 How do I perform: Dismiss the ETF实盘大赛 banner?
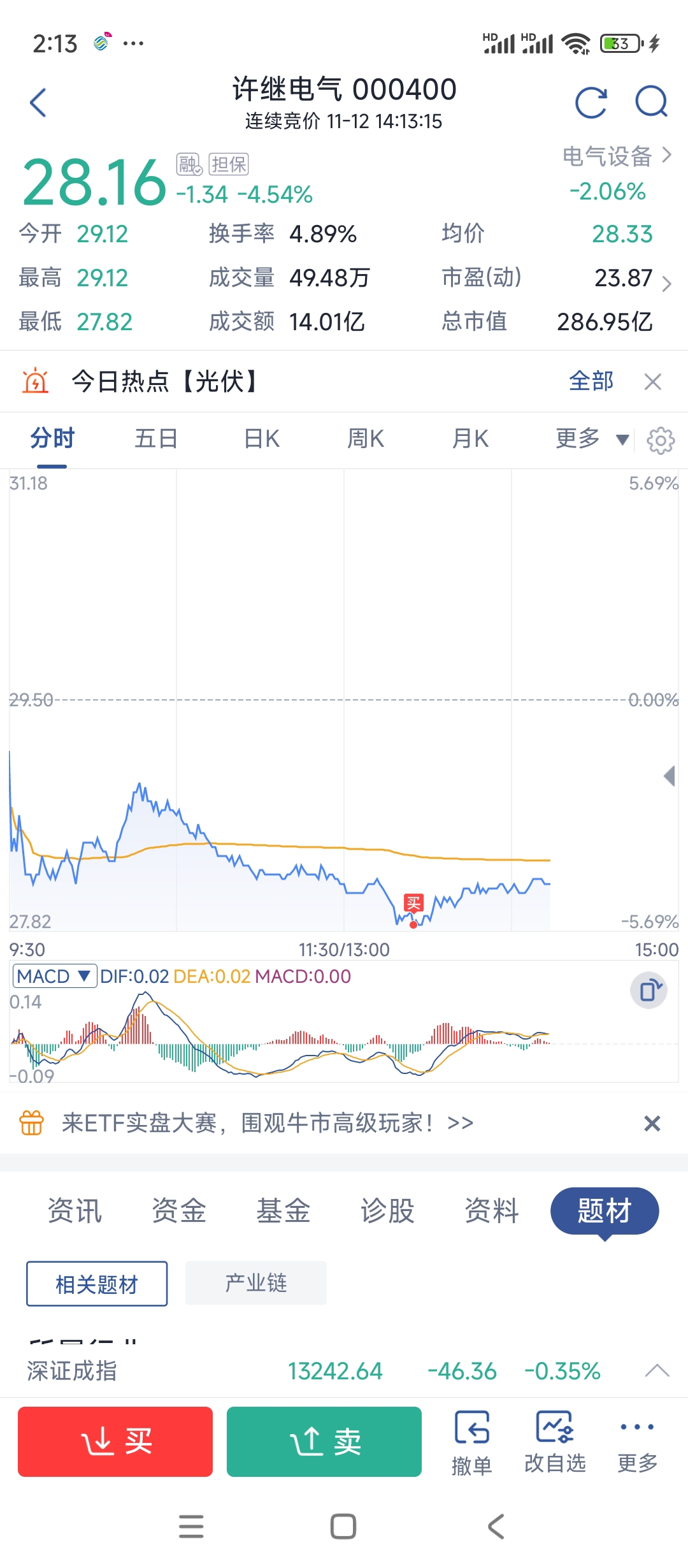(x=652, y=1123)
